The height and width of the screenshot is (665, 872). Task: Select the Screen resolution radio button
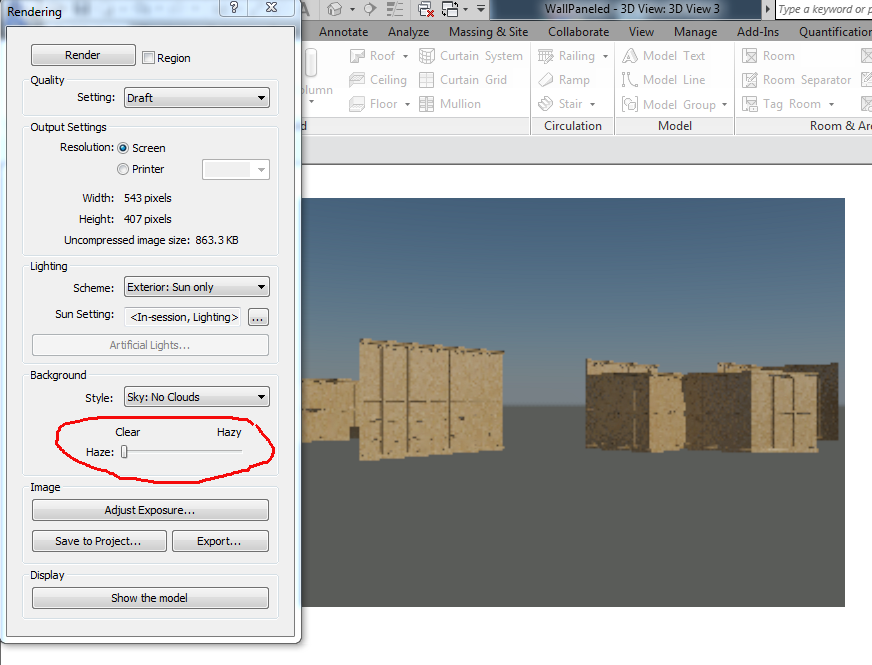(x=122, y=147)
